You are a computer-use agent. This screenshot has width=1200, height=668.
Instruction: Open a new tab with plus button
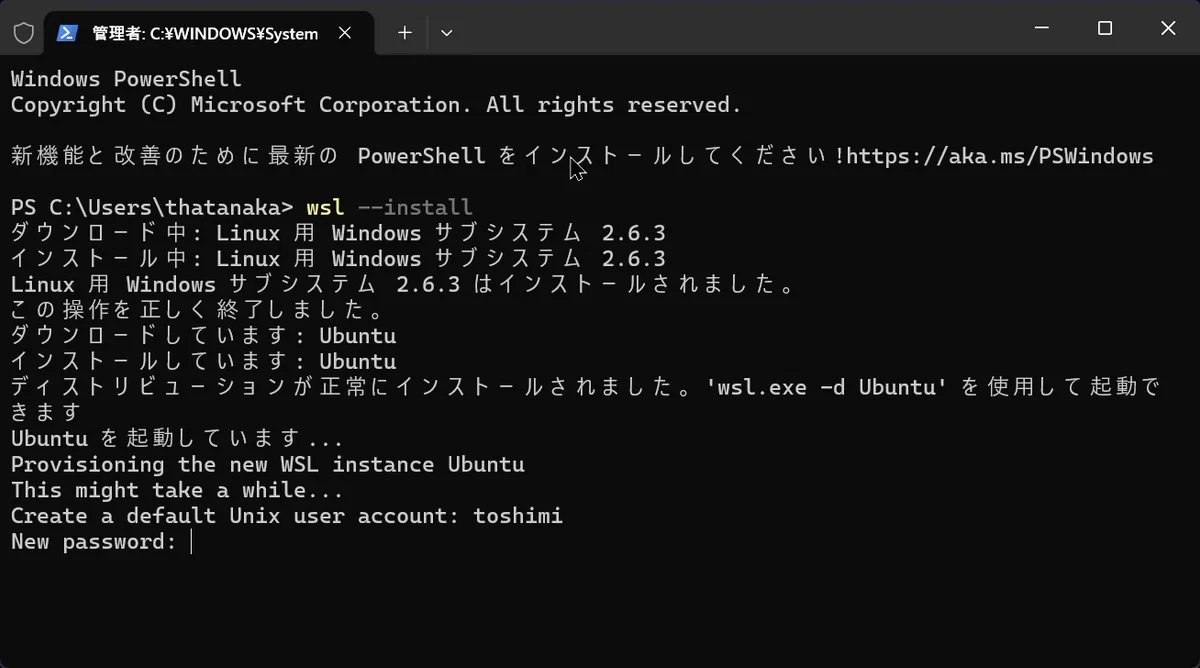pos(404,33)
